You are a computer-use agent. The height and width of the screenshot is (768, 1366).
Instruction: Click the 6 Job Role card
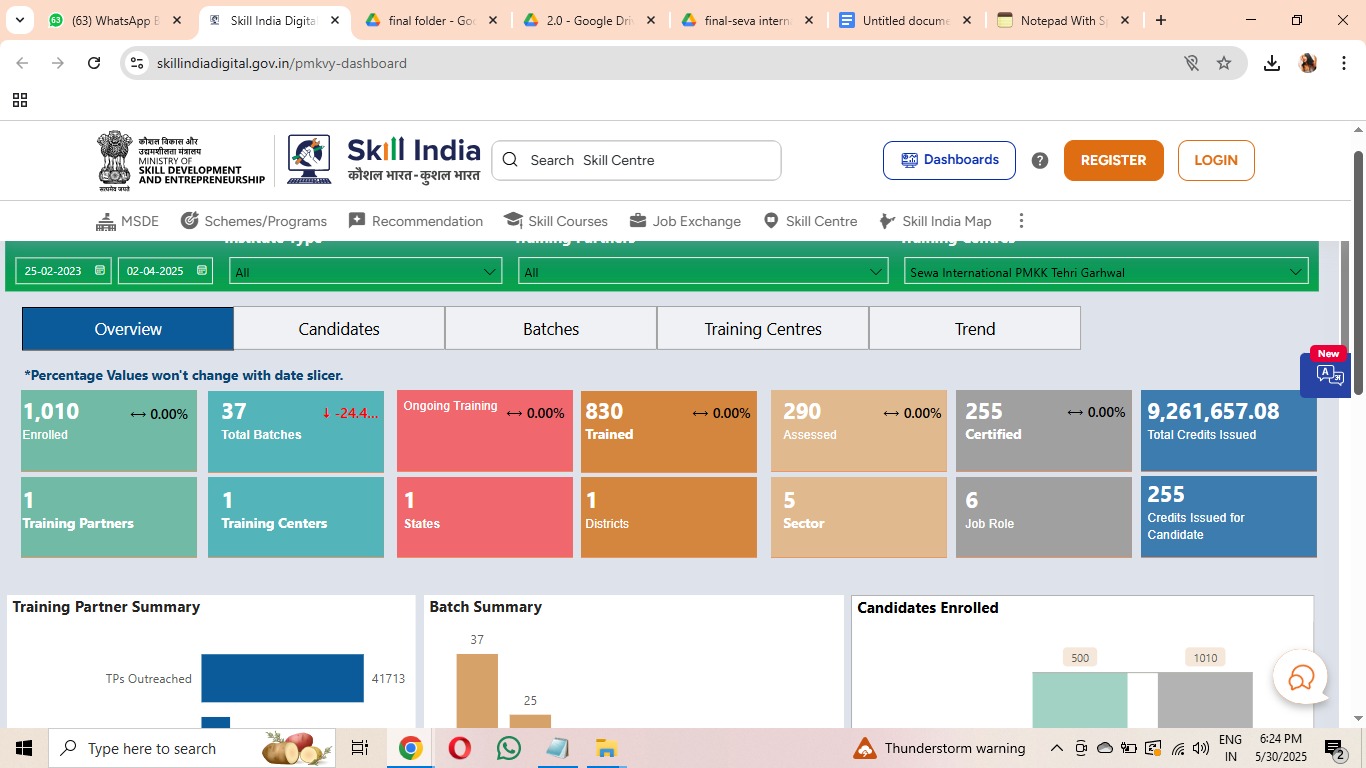pos(1044,517)
